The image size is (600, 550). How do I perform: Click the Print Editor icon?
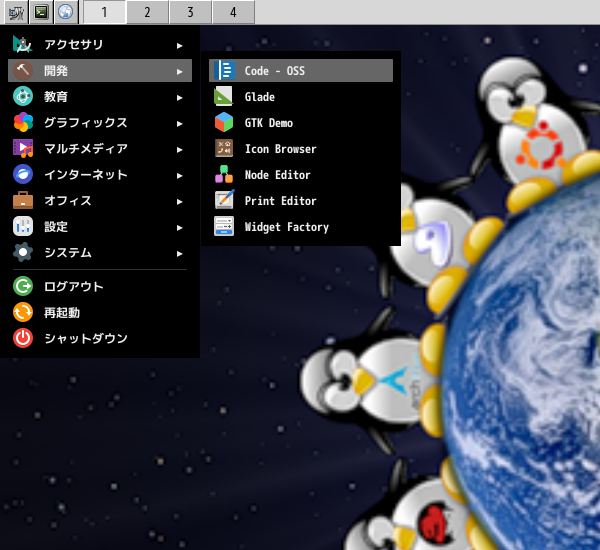(x=224, y=201)
